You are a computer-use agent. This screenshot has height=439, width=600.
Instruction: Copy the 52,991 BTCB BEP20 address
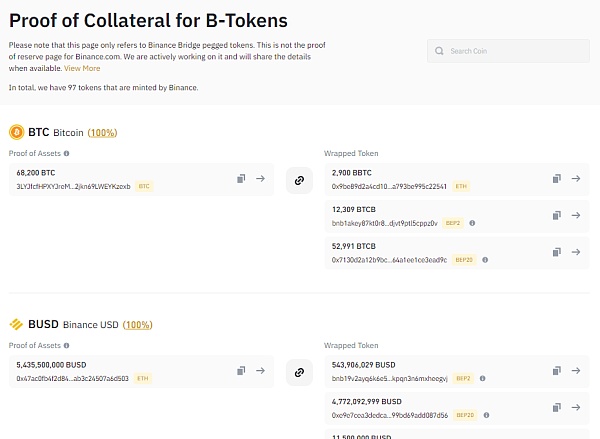coord(557,252)
